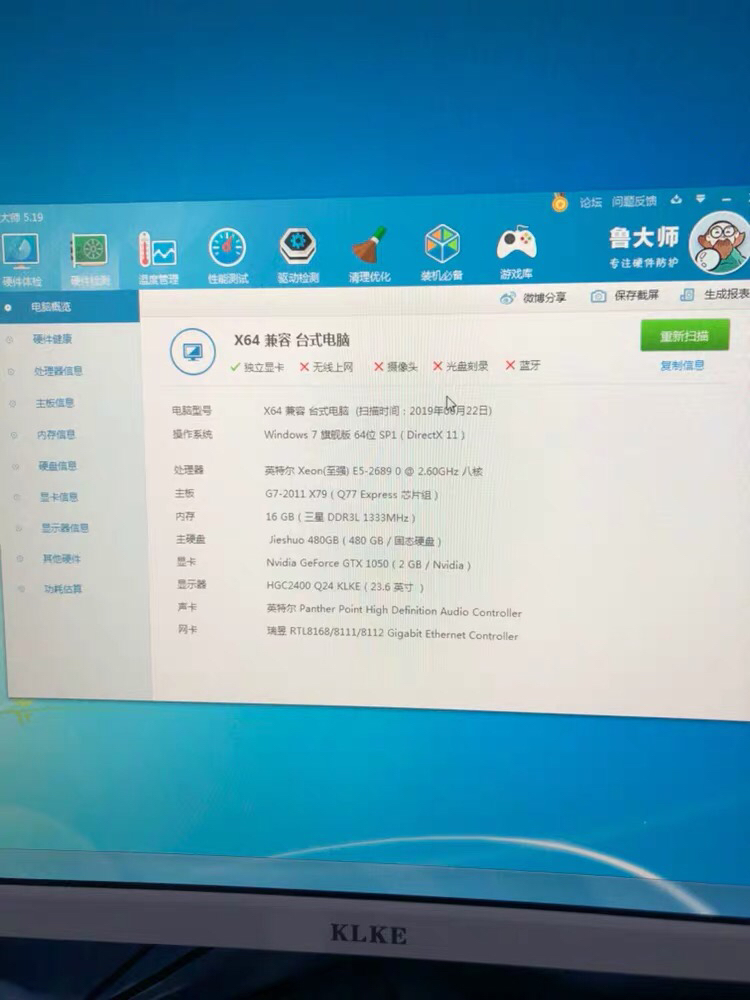
Task: Click the HGC2400 Q24 KLKE monitor entry
Action: pos(345,586)
